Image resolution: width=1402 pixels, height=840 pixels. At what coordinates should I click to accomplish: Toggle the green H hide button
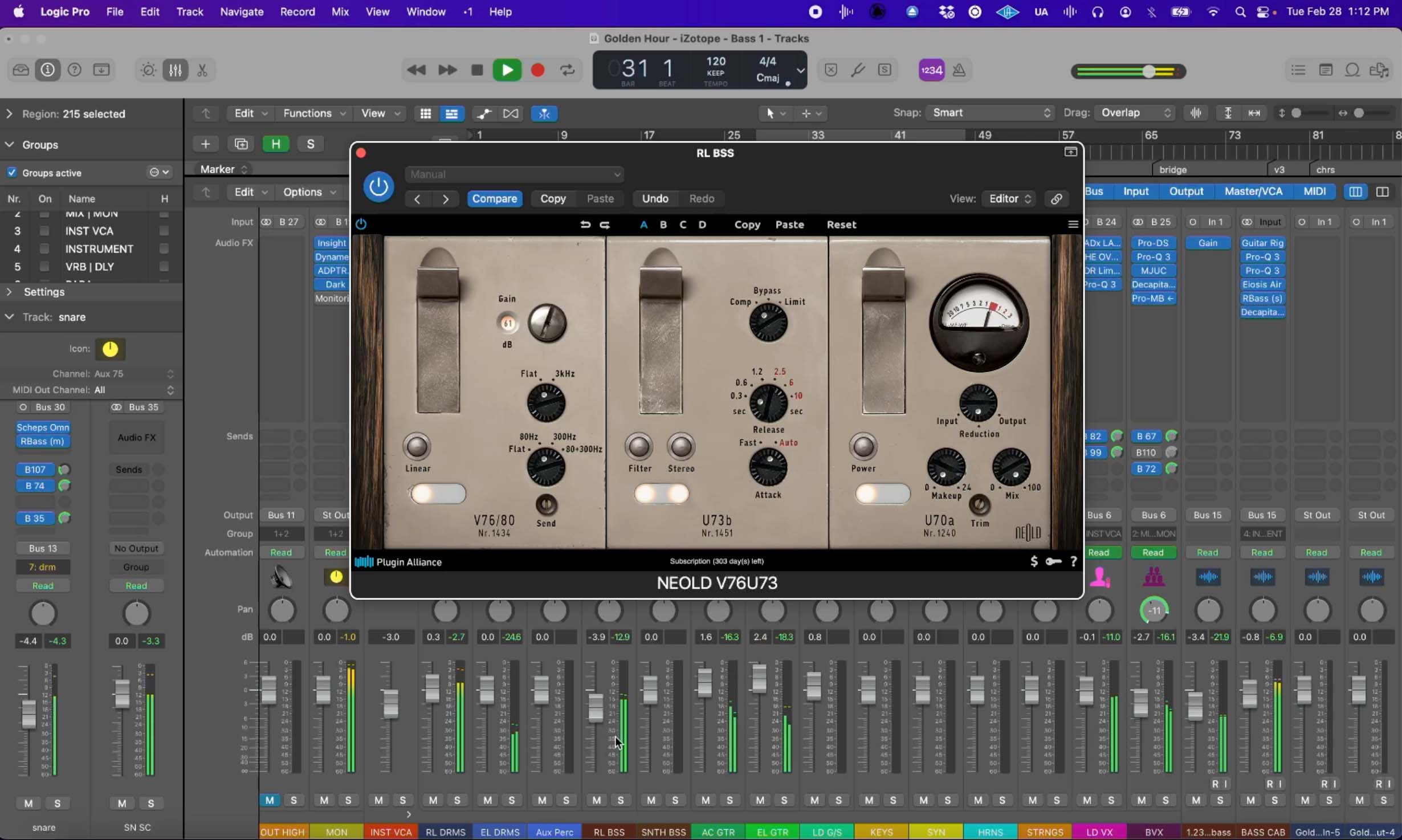pyautogui.click(x=276, y=144)
